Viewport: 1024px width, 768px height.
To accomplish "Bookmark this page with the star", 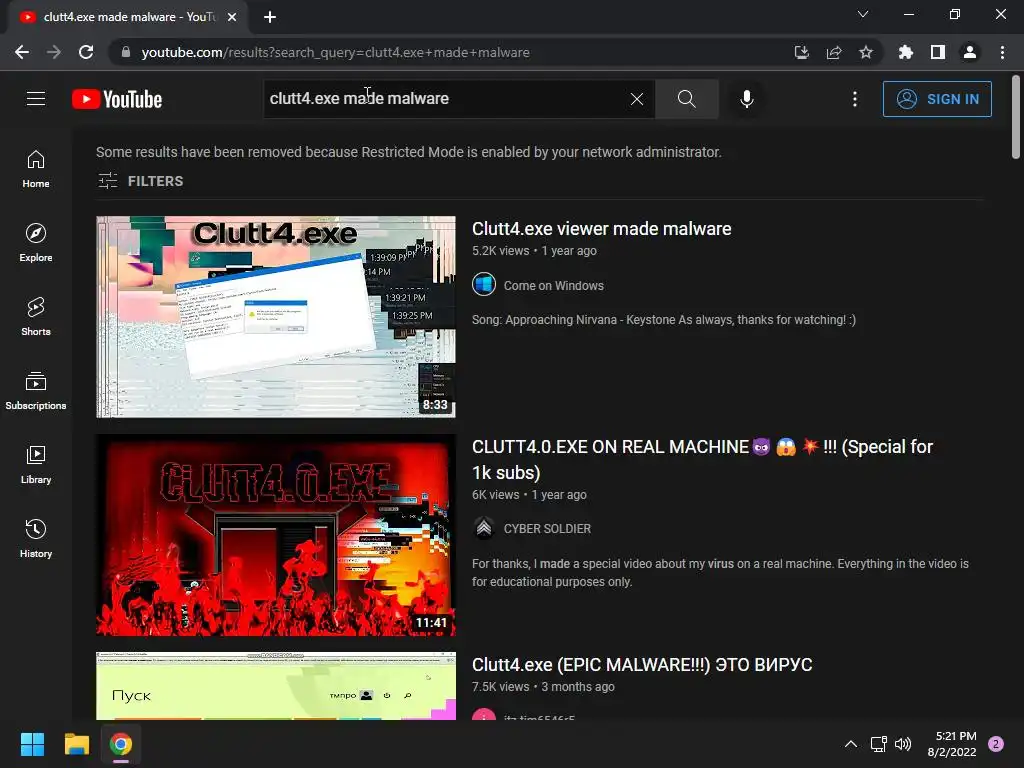I will click(x=866, y=52).
